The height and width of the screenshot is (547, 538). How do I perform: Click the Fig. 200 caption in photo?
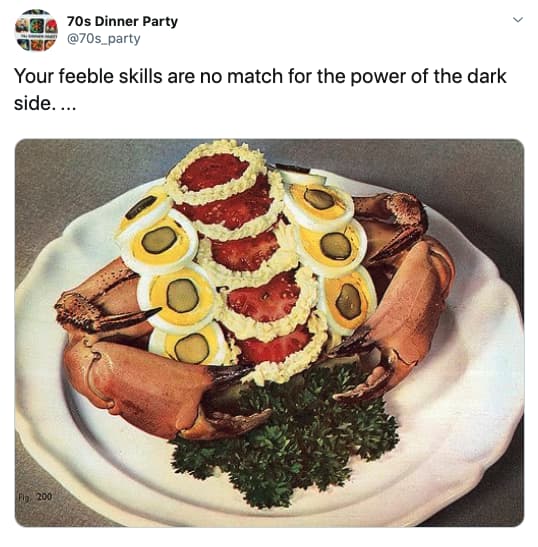[35, 497]
